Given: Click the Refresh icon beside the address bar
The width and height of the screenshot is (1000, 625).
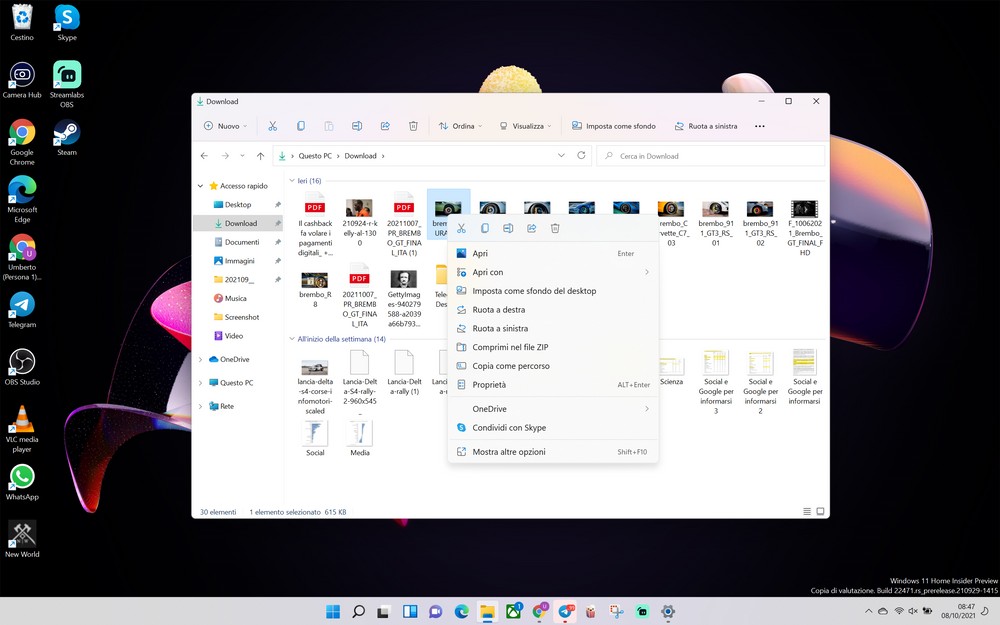Looking at the screenshot, I should 582,156.
